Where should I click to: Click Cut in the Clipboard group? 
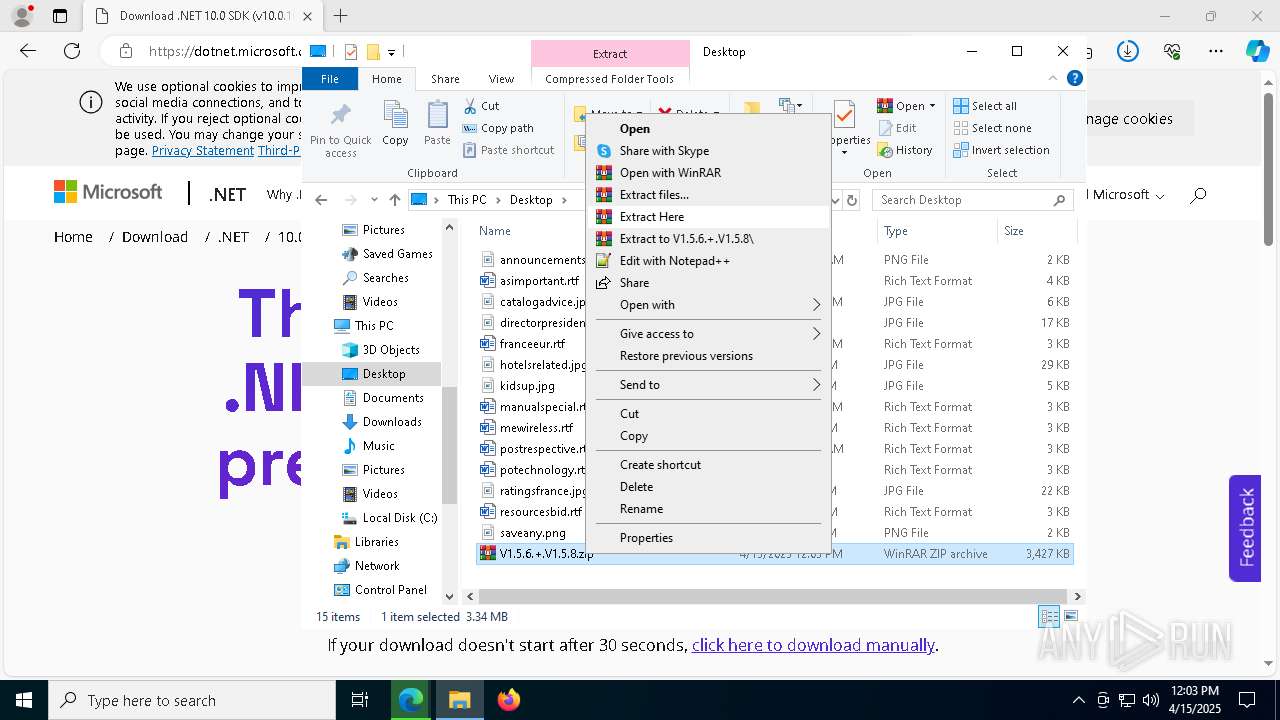pos(481,106)
